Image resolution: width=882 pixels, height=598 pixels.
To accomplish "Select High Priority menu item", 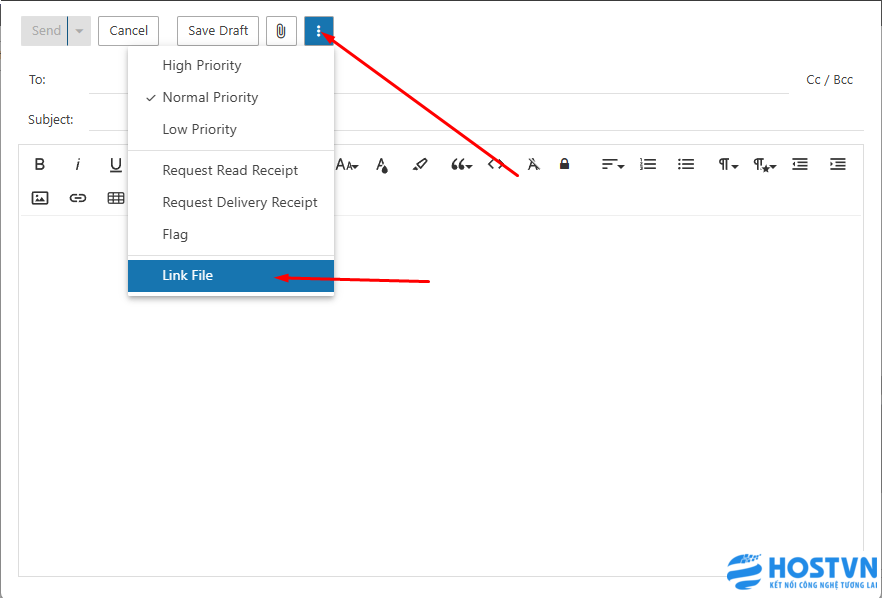I will (x=202, y=65).
